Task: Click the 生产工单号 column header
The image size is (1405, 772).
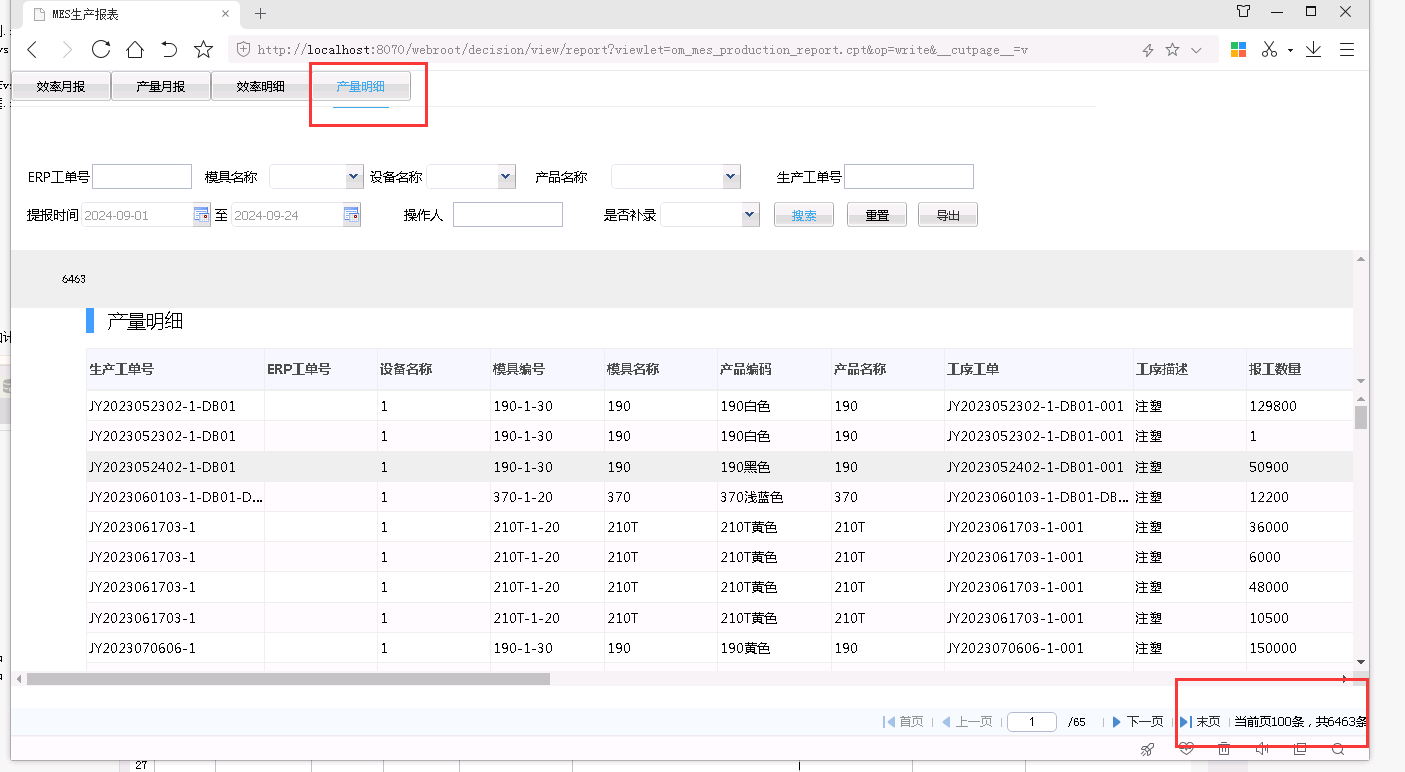Action: coord(175,369)
